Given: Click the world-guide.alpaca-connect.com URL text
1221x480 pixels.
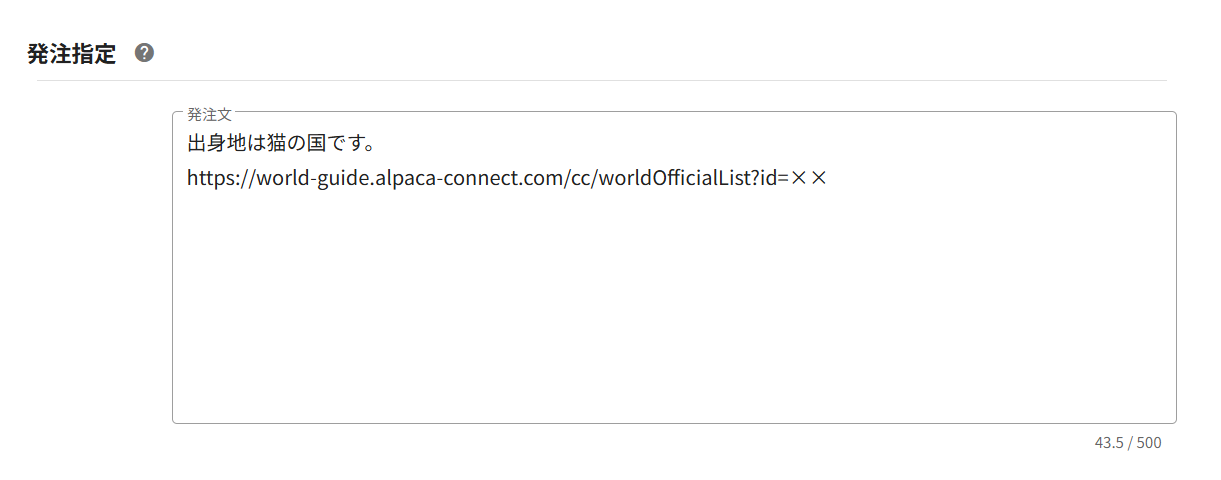Looking at the screenshot, I should point(508,179).
